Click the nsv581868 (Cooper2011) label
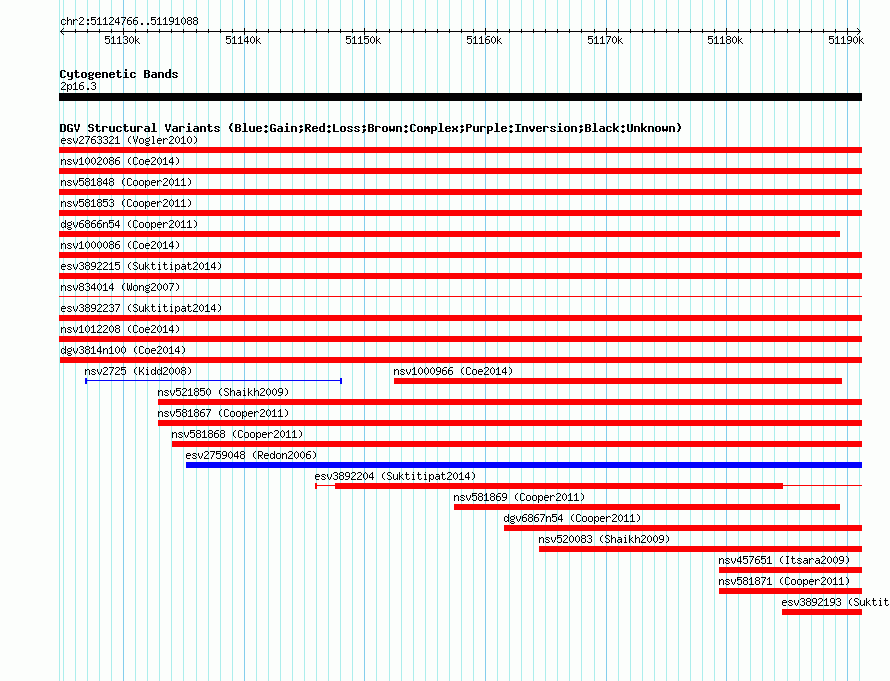The image size is (890, 681). 237,434
